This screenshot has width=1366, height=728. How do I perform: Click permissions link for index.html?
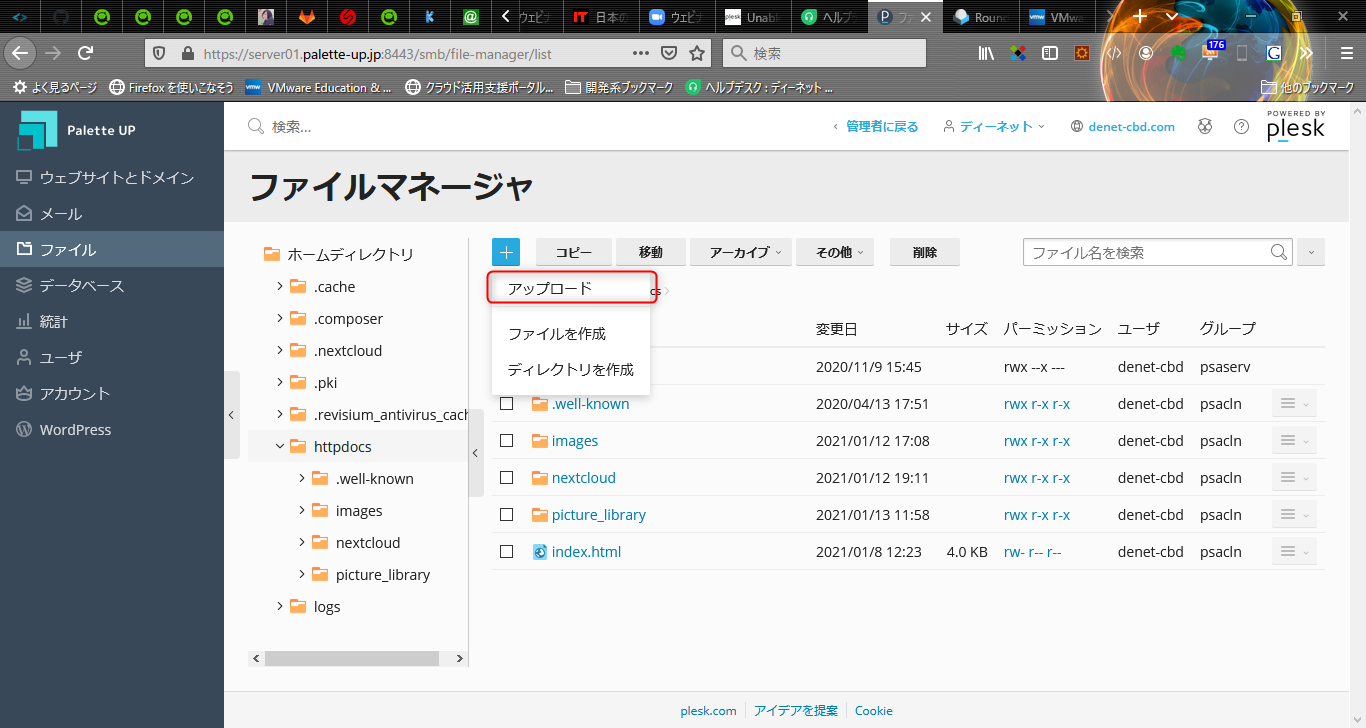pyautogui.click(x=1032, y=552)
